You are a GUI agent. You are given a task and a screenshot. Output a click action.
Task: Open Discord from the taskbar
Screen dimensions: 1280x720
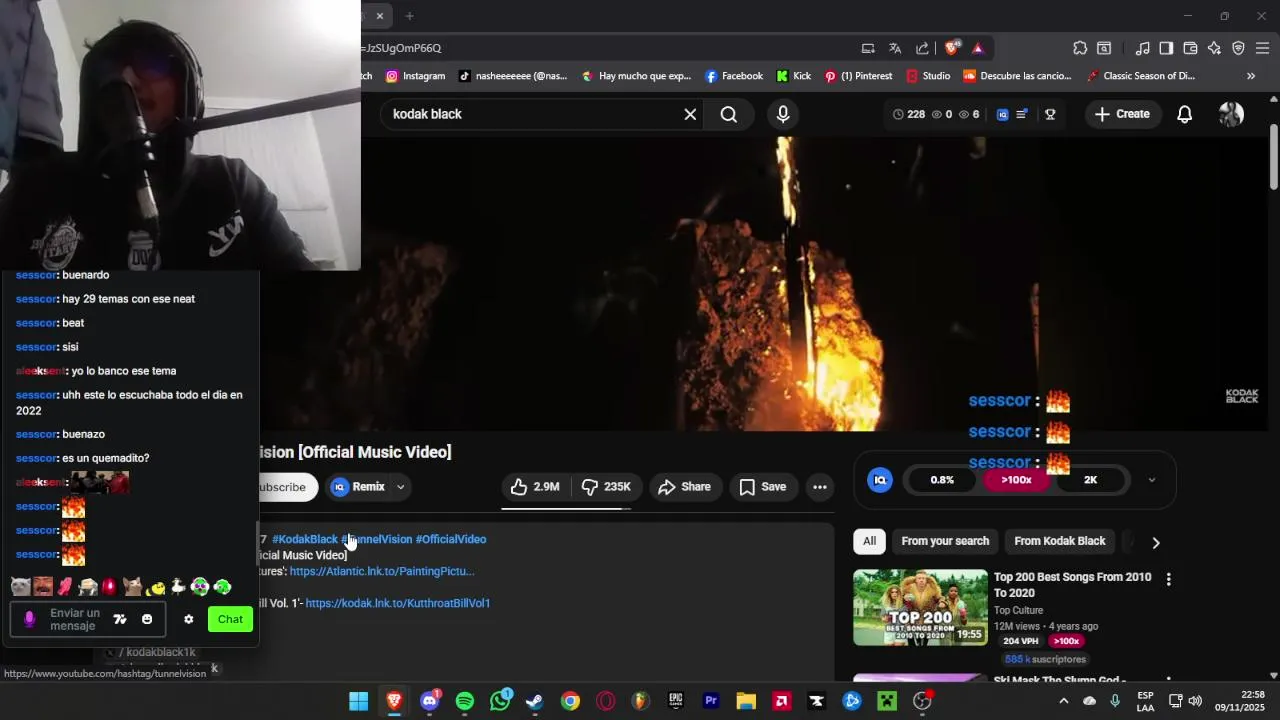(x=430, y=701)
